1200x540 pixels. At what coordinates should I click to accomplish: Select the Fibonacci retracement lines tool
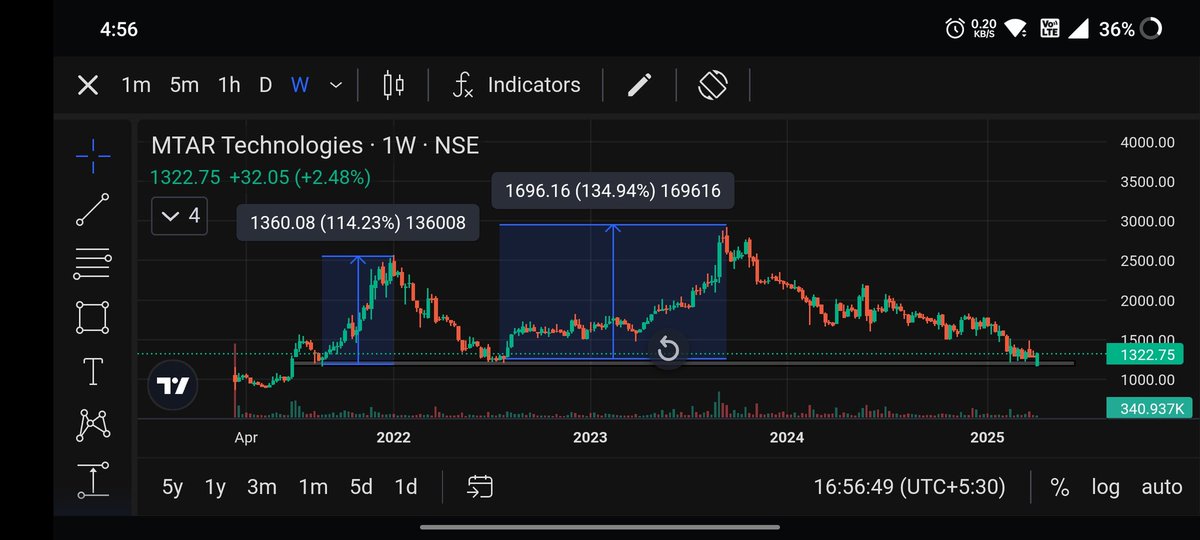(x=93, y=264)
